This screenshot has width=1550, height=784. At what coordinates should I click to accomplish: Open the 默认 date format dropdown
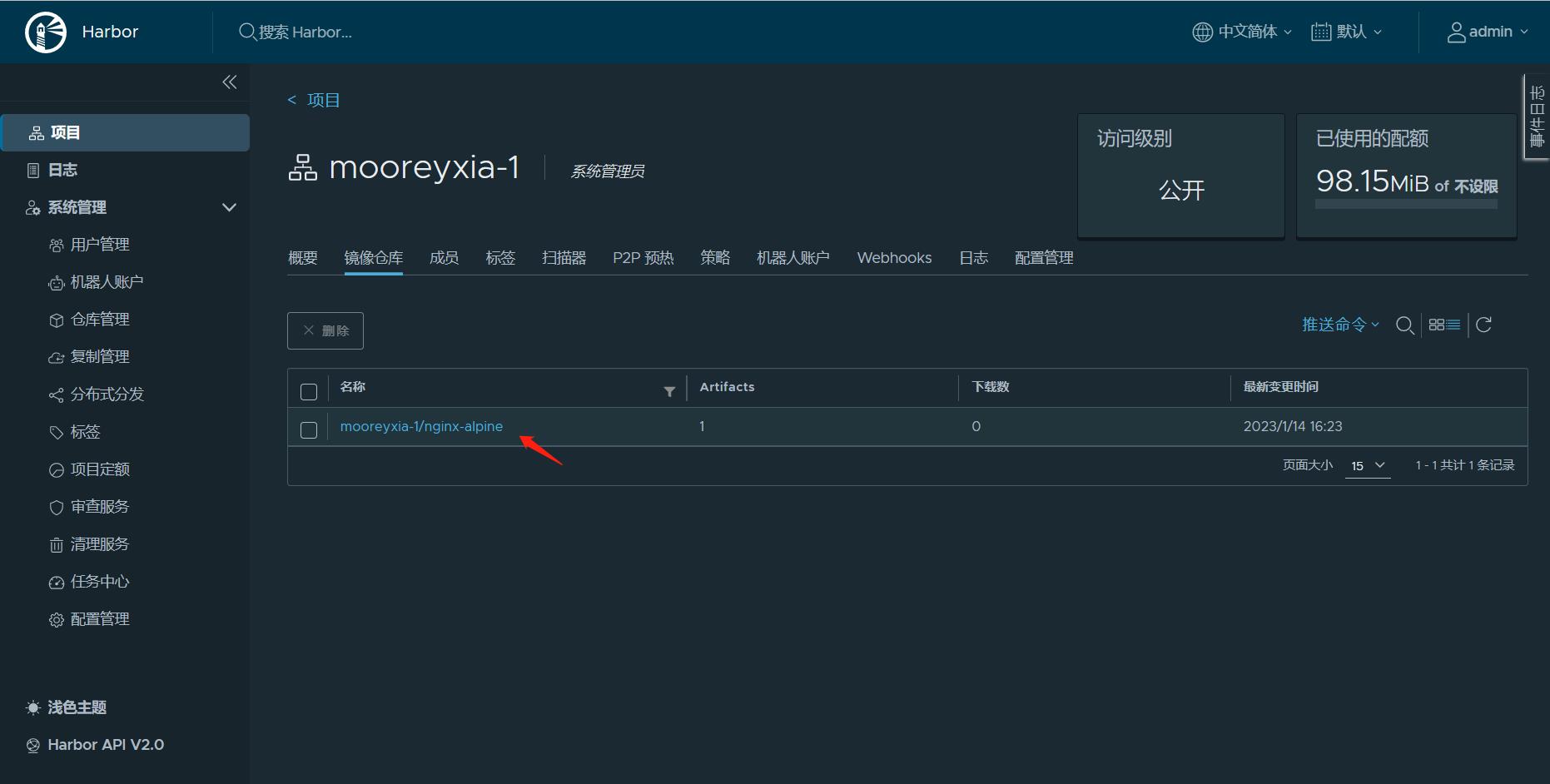click(1347, 32)
